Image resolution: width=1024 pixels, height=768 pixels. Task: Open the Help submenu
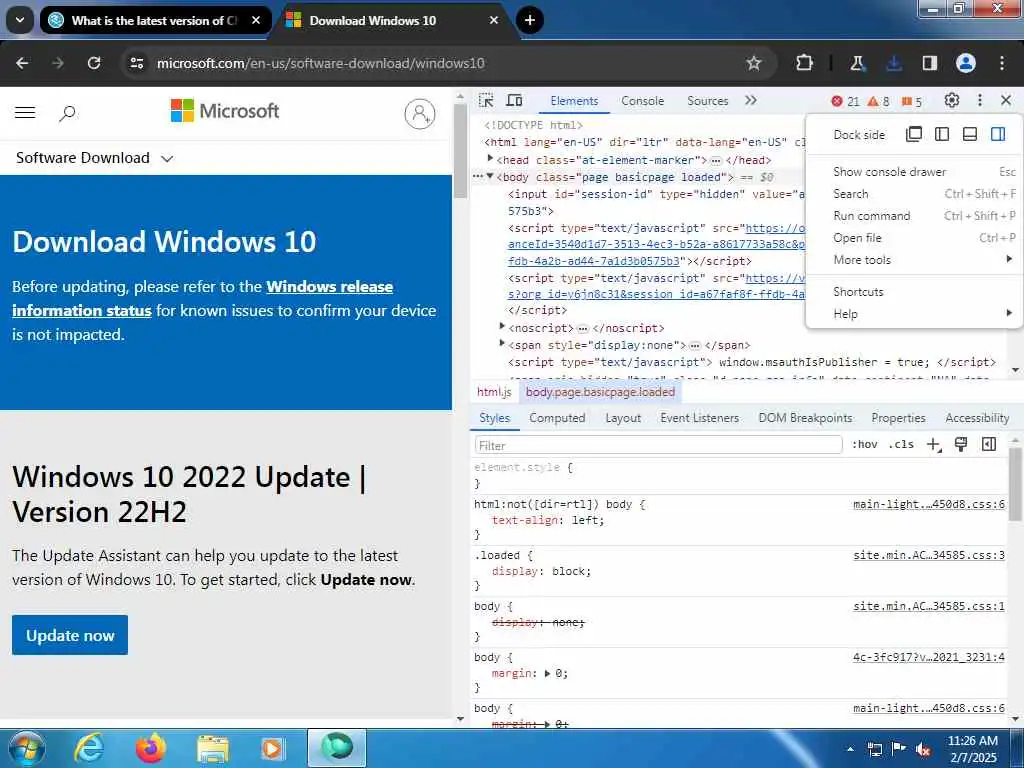pyautogui.click(x=914, y=314)
